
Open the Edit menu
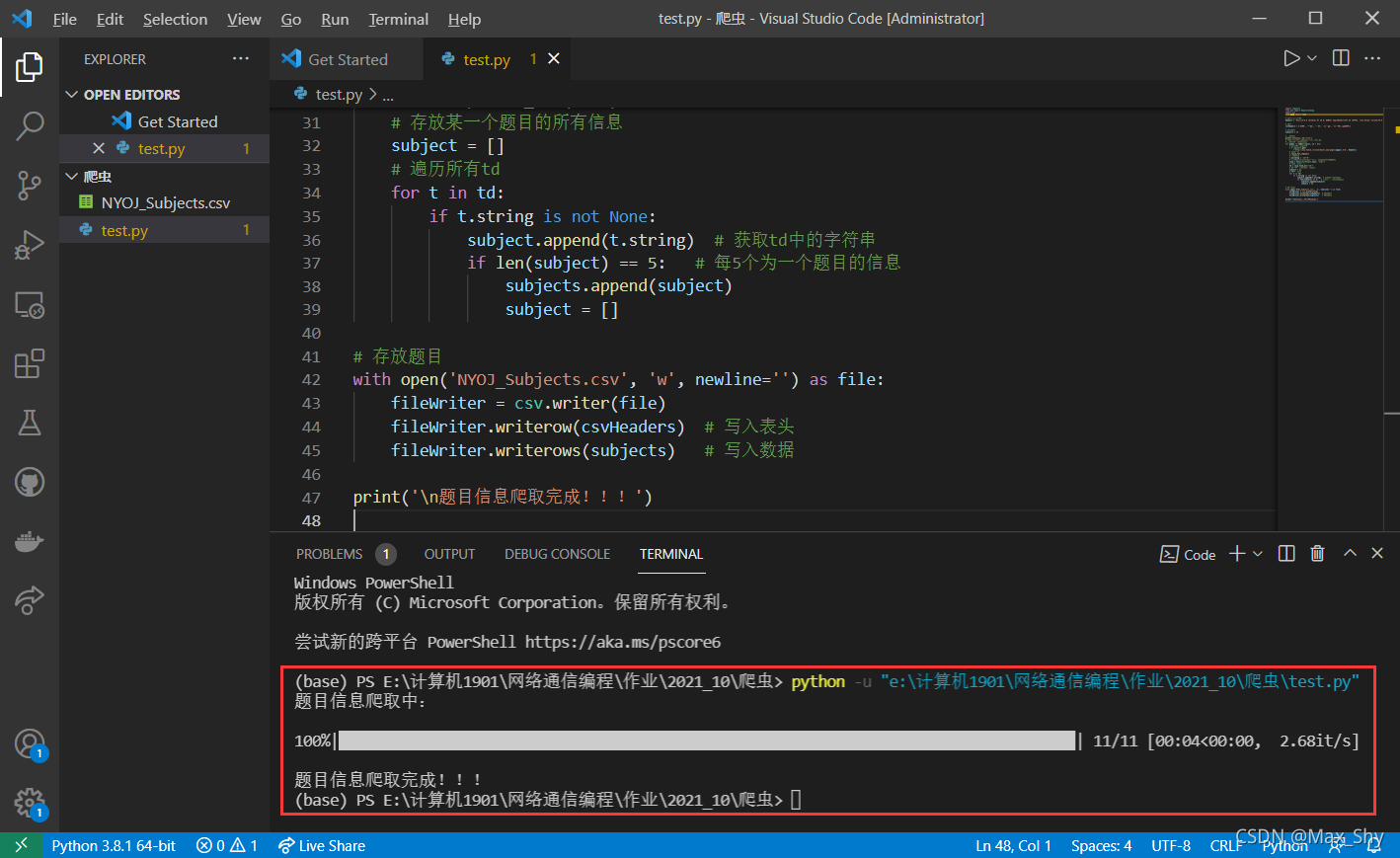pyautogui.click(x=111, y=19)
